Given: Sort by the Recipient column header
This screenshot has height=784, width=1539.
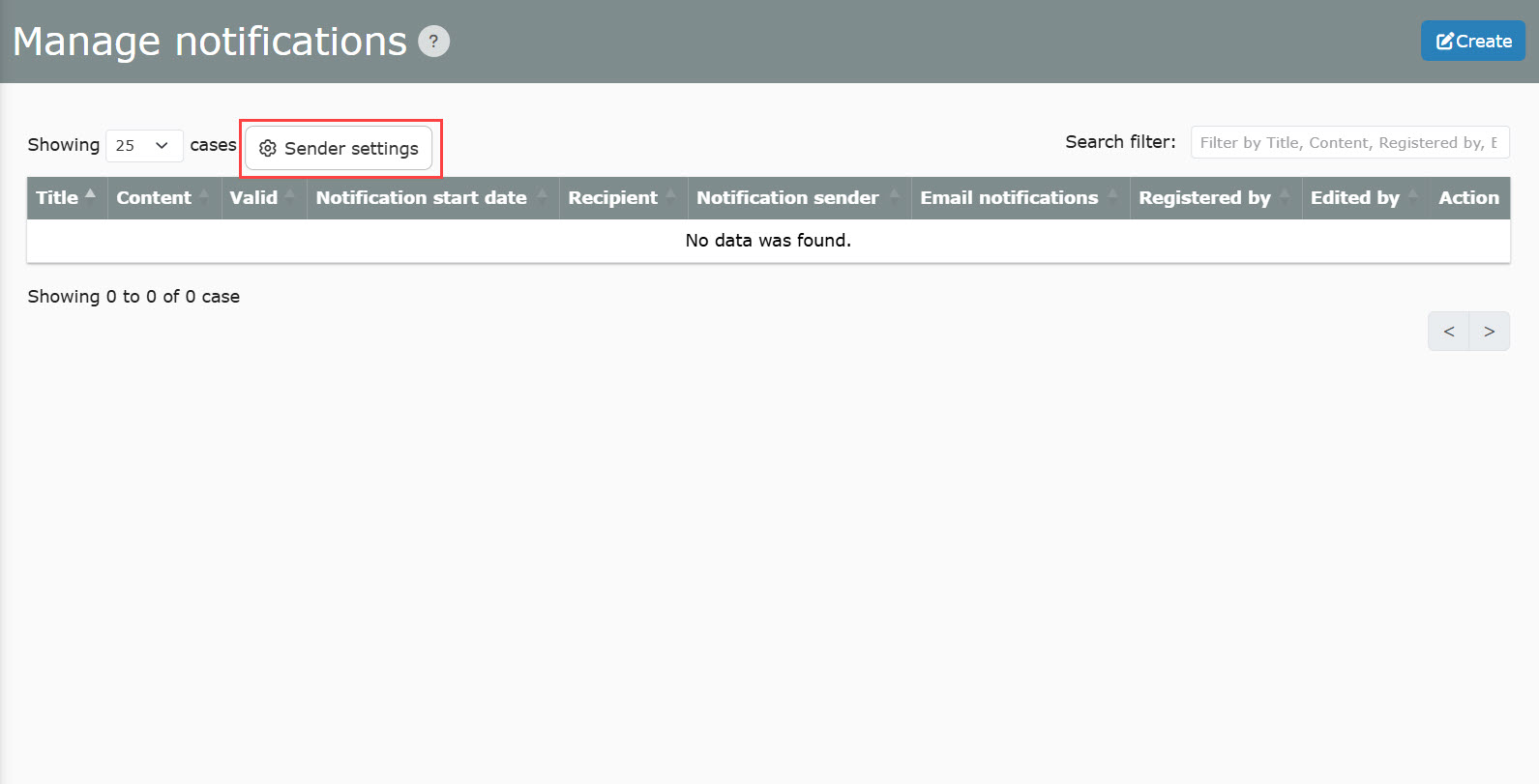Looking at the screenshot, I should [x=612, y=197].
